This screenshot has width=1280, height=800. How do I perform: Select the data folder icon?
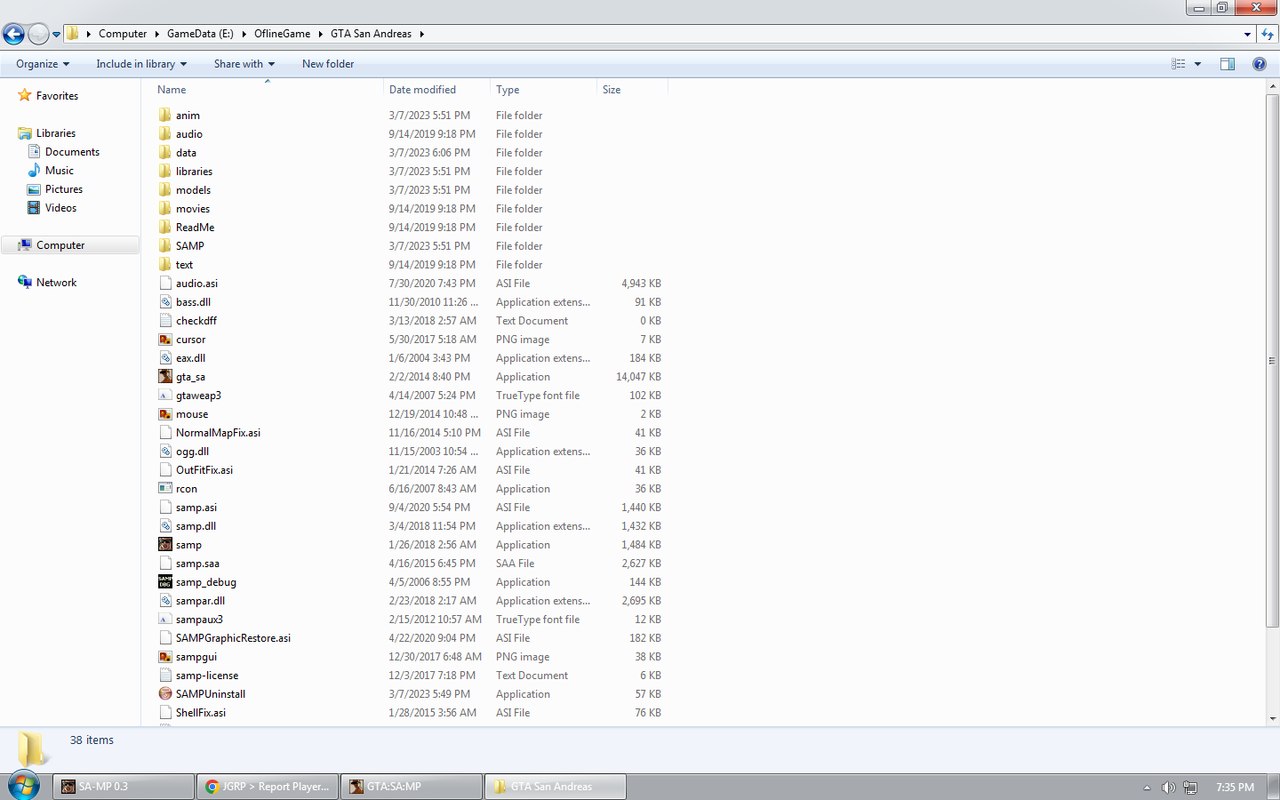166,153
